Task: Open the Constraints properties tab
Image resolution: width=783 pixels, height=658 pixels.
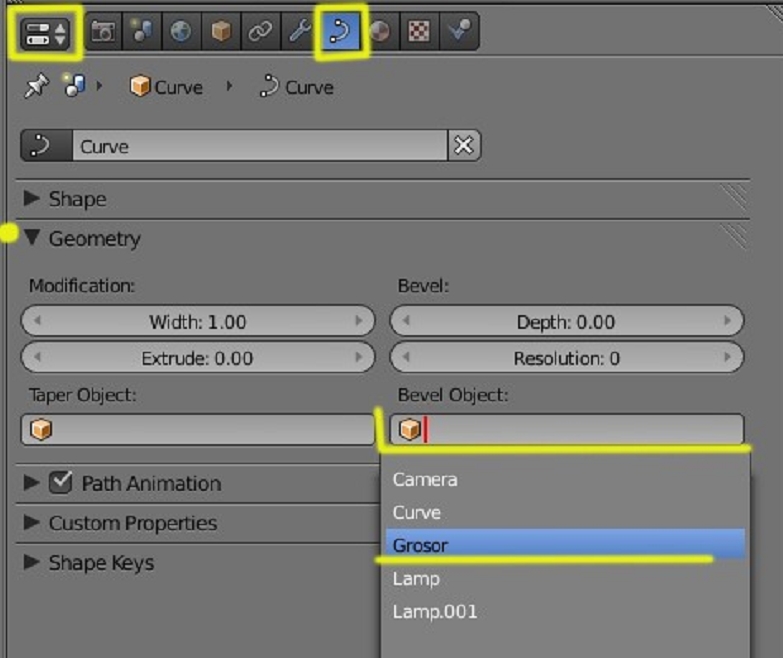Action: [x=260, y=32]
